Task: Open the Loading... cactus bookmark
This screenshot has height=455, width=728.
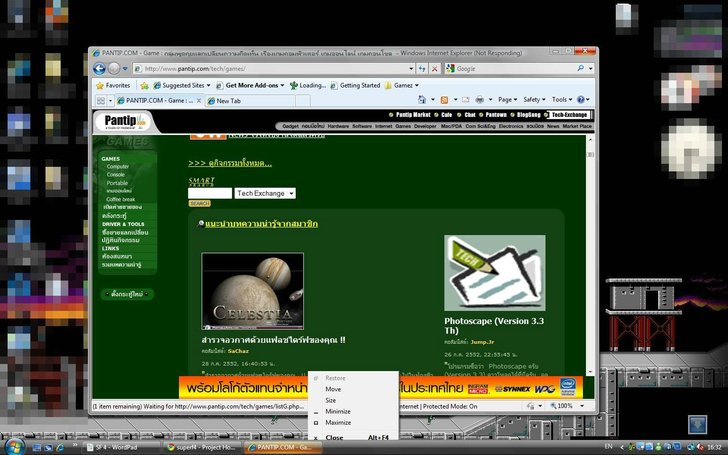Action: point(308,85)
